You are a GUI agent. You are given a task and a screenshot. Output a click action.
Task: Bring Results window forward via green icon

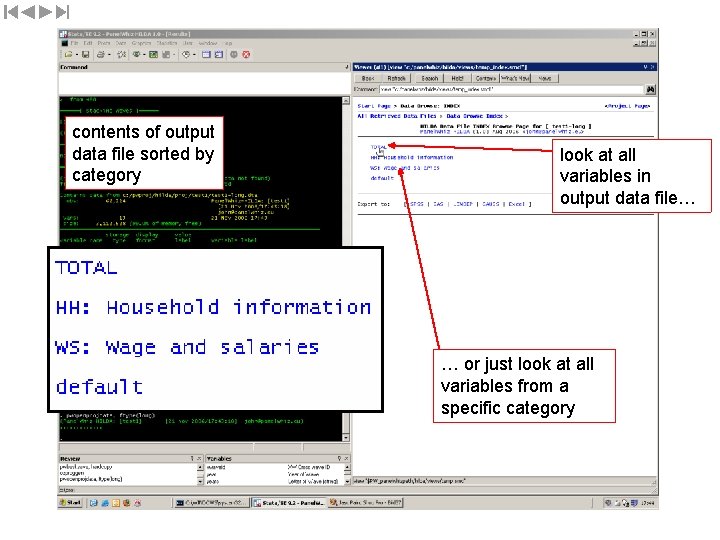pos(153,55)
